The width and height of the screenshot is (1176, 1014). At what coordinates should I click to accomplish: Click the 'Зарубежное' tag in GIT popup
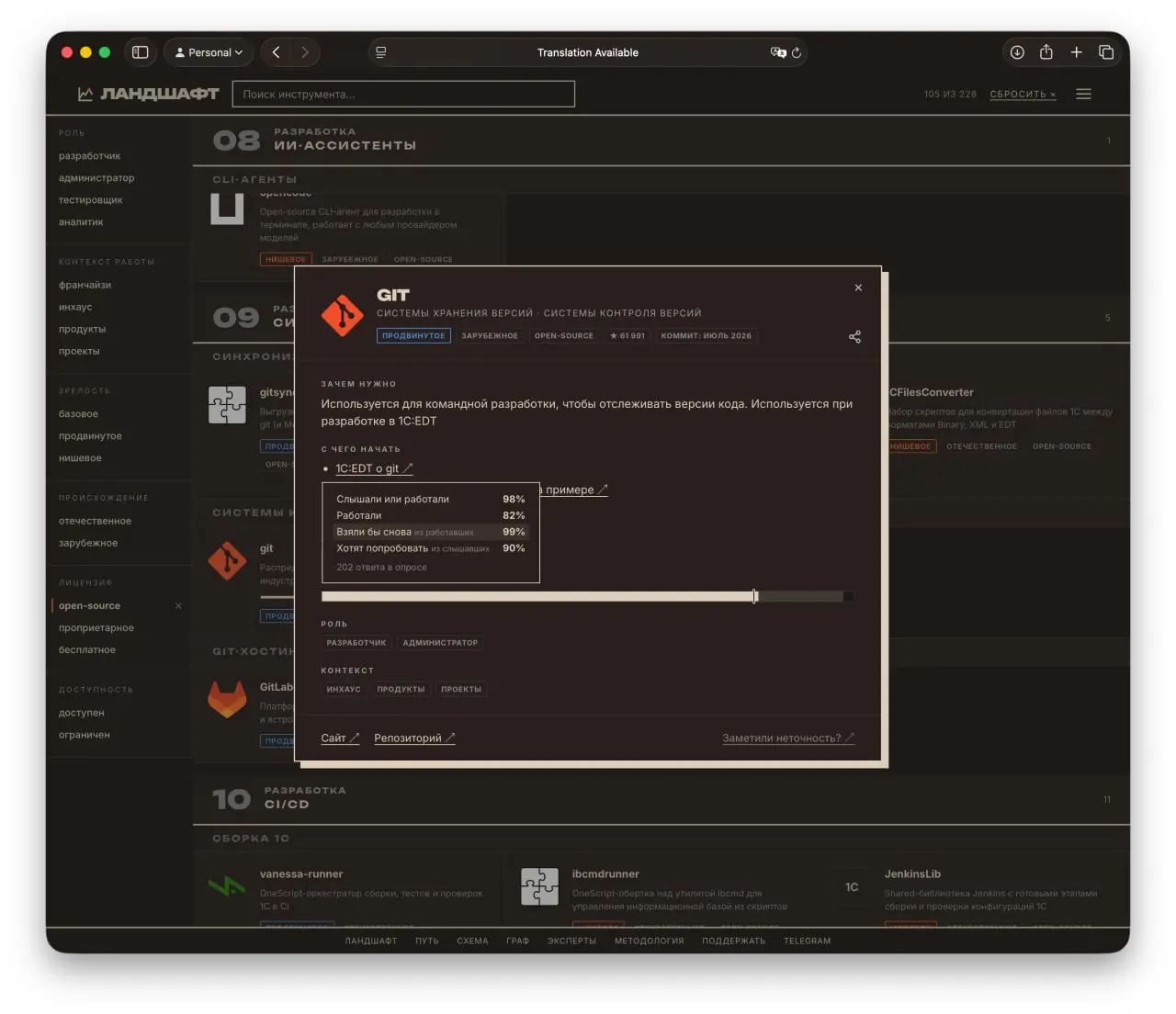[490, 336]
